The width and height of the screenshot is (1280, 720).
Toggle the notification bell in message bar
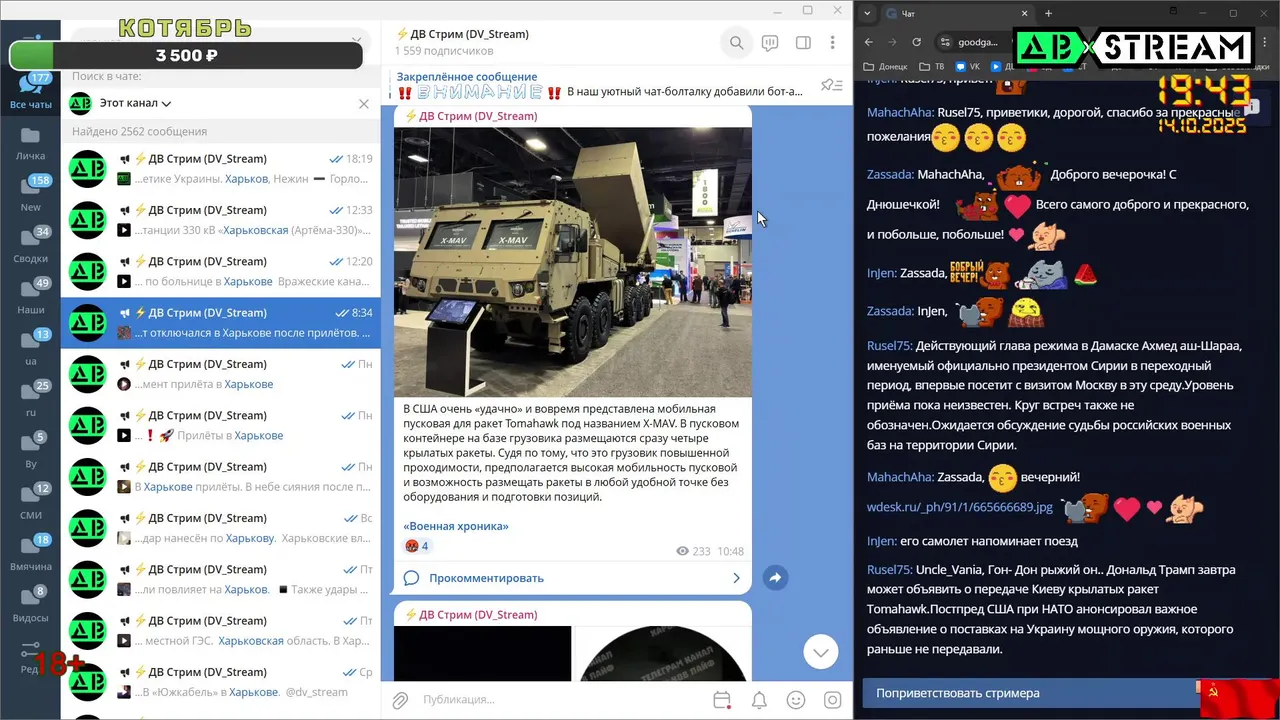point(759,700)
